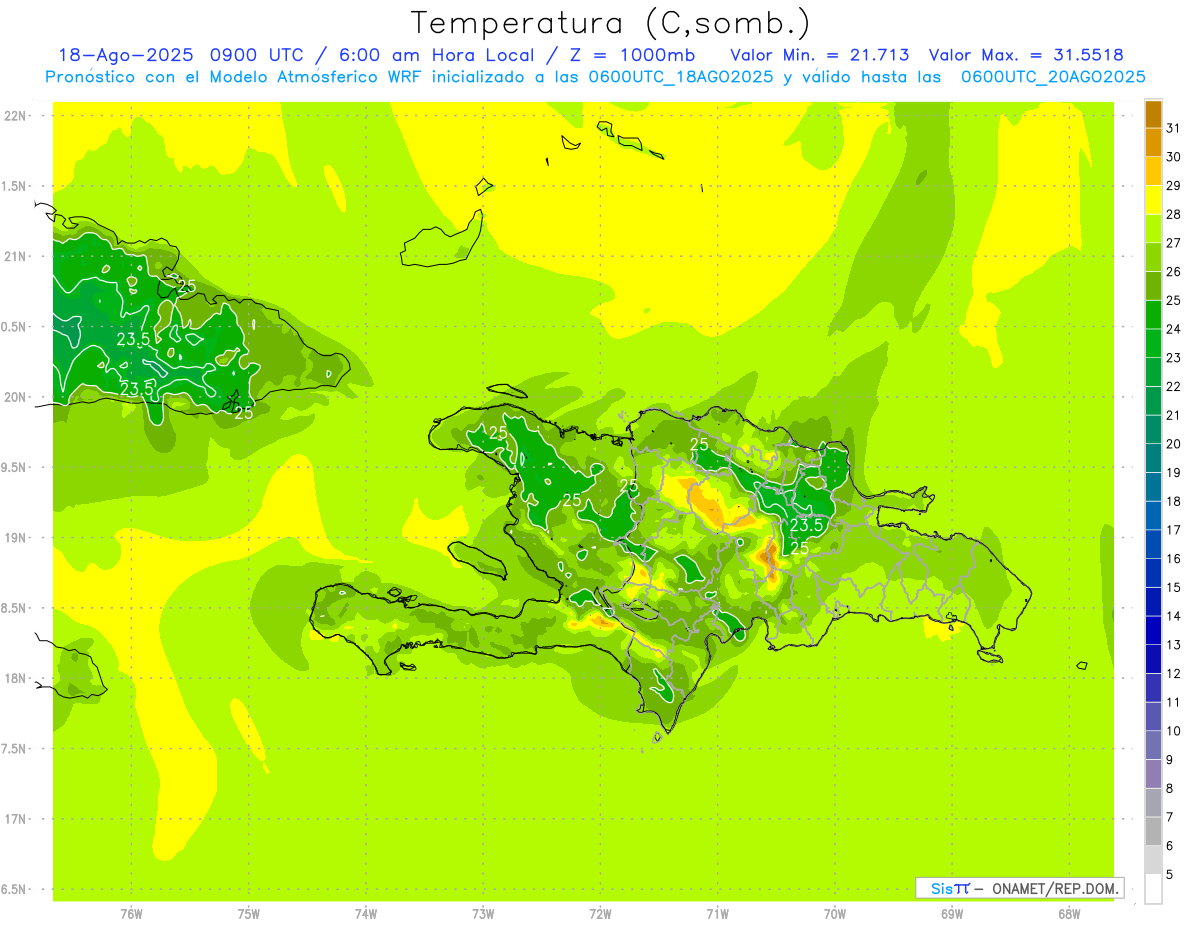1200x927 pixels.
Task: Click the "69W" longitude axis label
Action: coord(952,913)
